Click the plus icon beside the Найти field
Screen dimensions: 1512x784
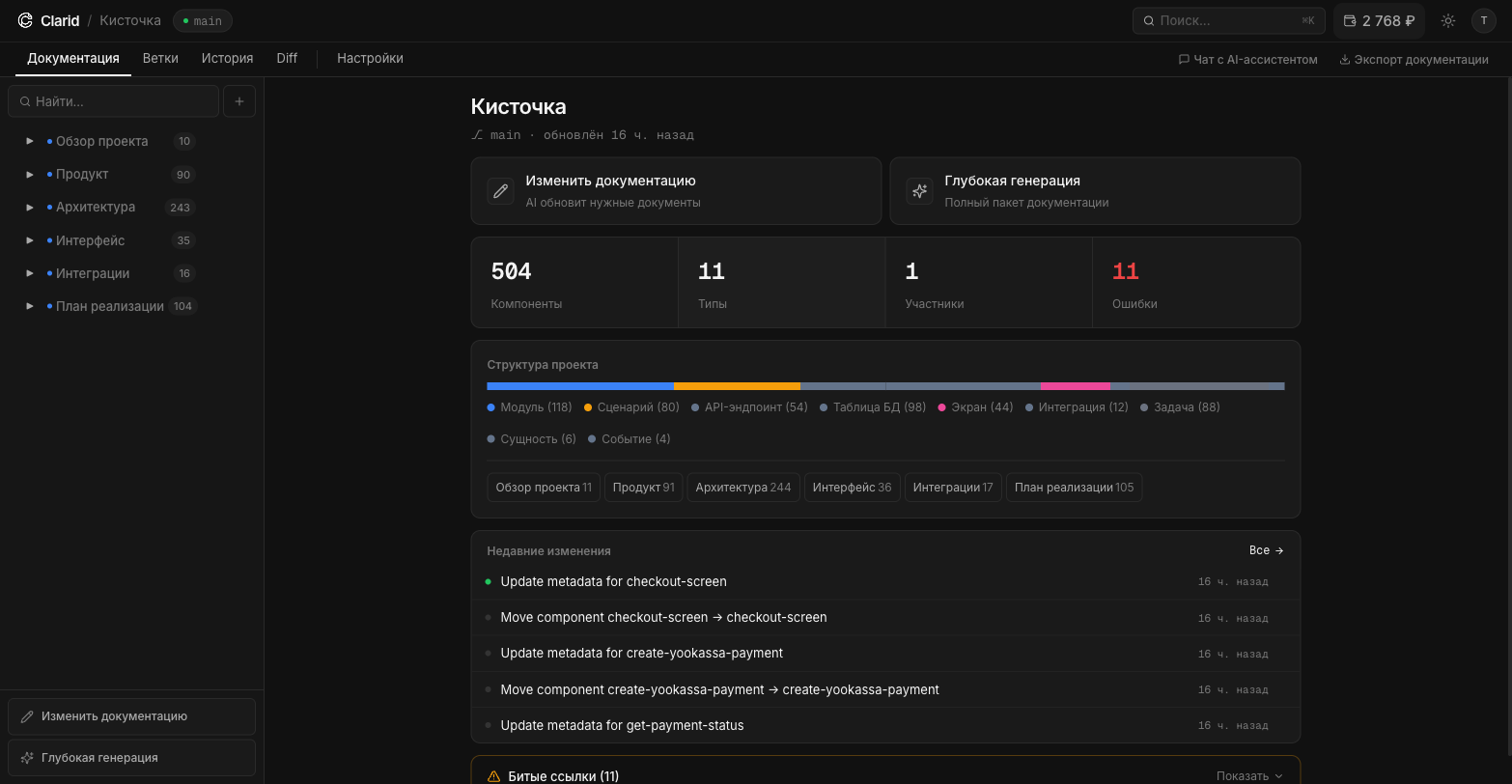[238, 100]
